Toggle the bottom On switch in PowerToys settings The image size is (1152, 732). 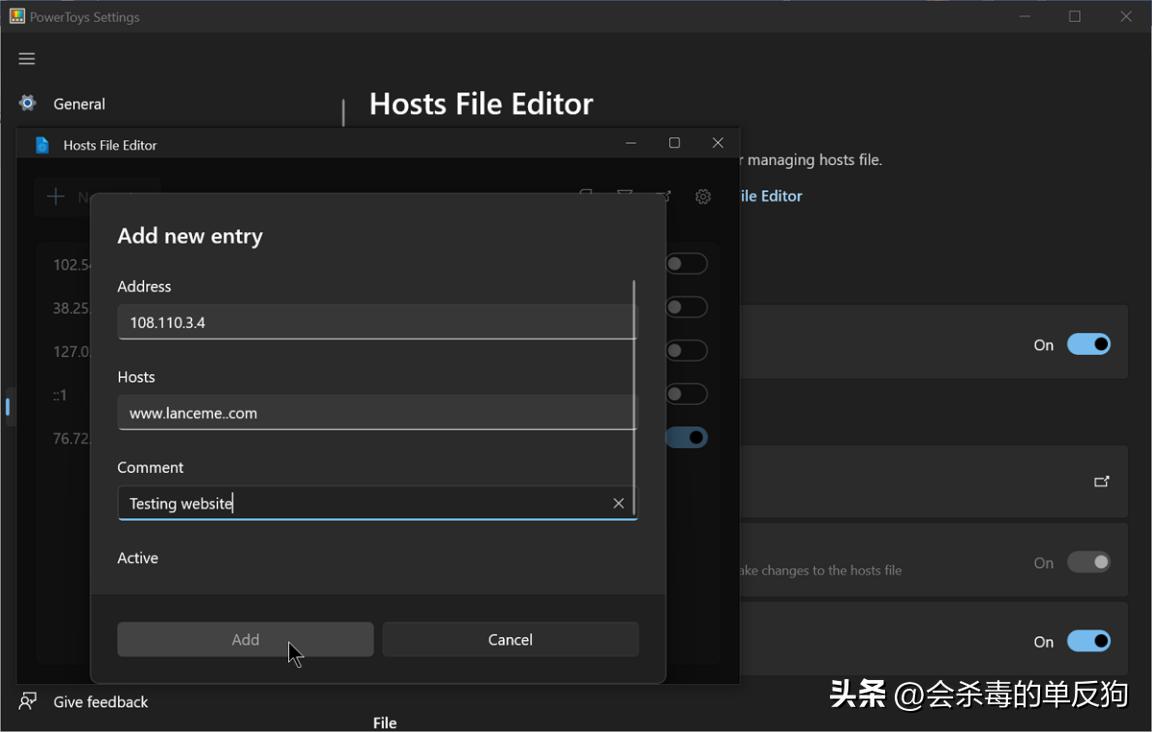click(x=1088, y=642)
